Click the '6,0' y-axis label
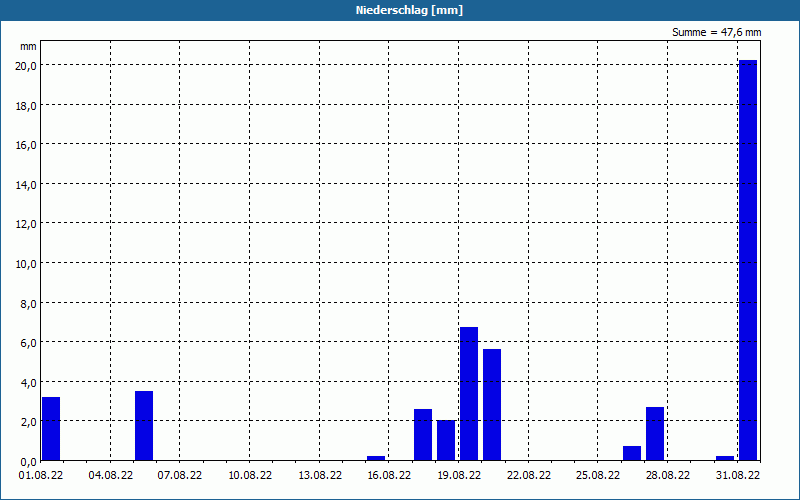The height and width of the screenshot is (500, 800). [28, 343]
